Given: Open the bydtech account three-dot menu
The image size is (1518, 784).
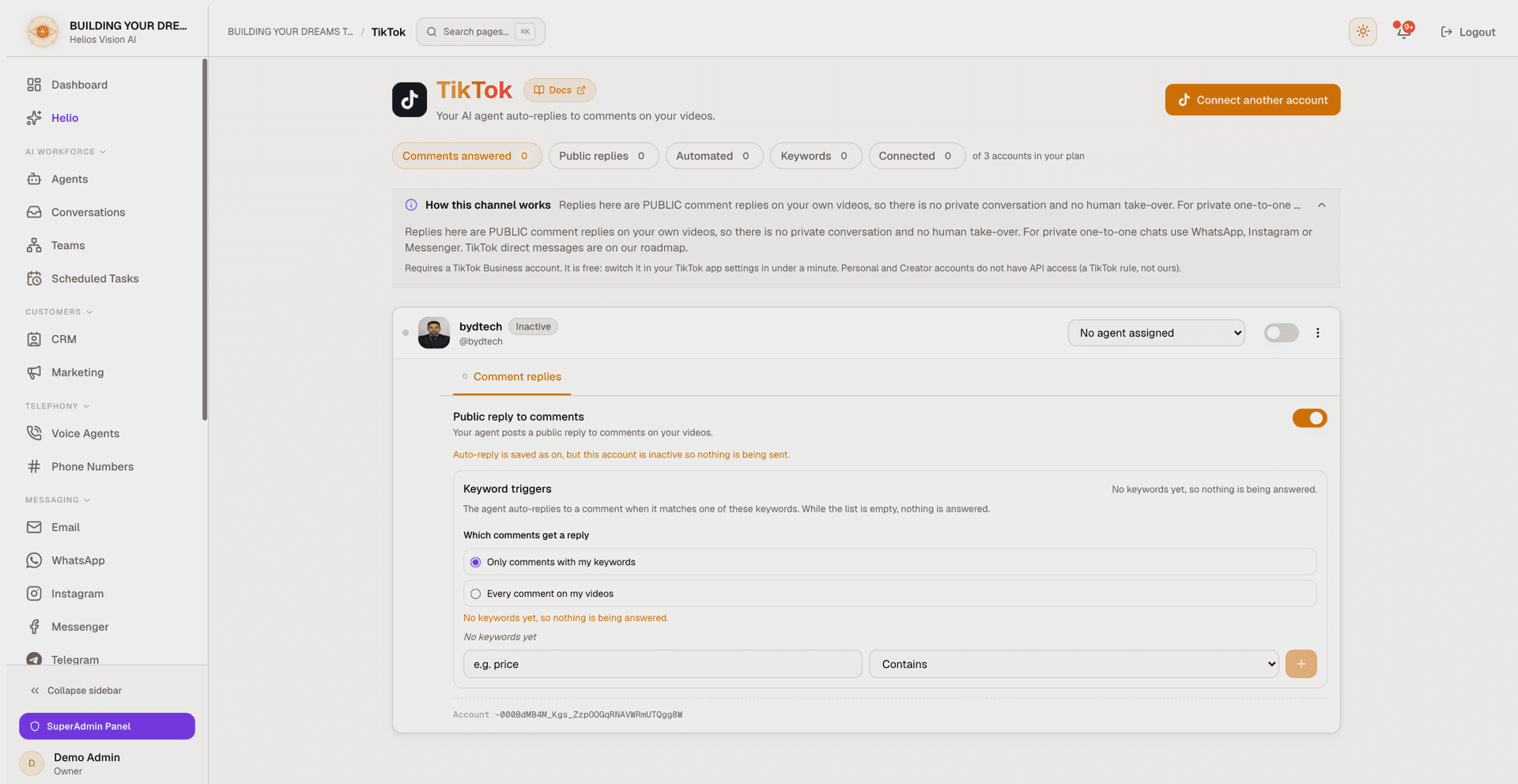Looking at the screenshot, I should tap(1318, 334).
